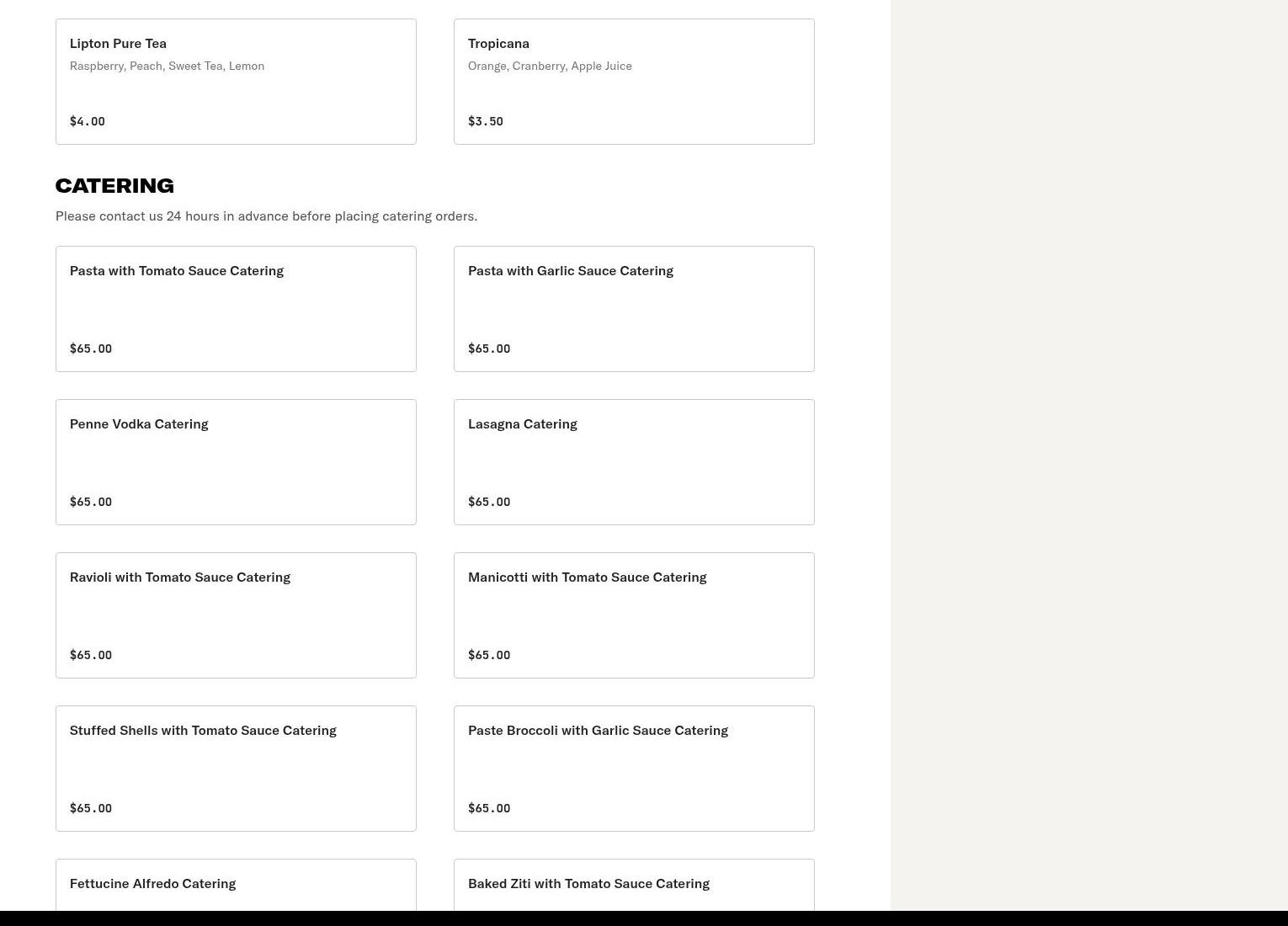
Task: Click the $3.50 price on Tropicana
Action: click(486, 121)
